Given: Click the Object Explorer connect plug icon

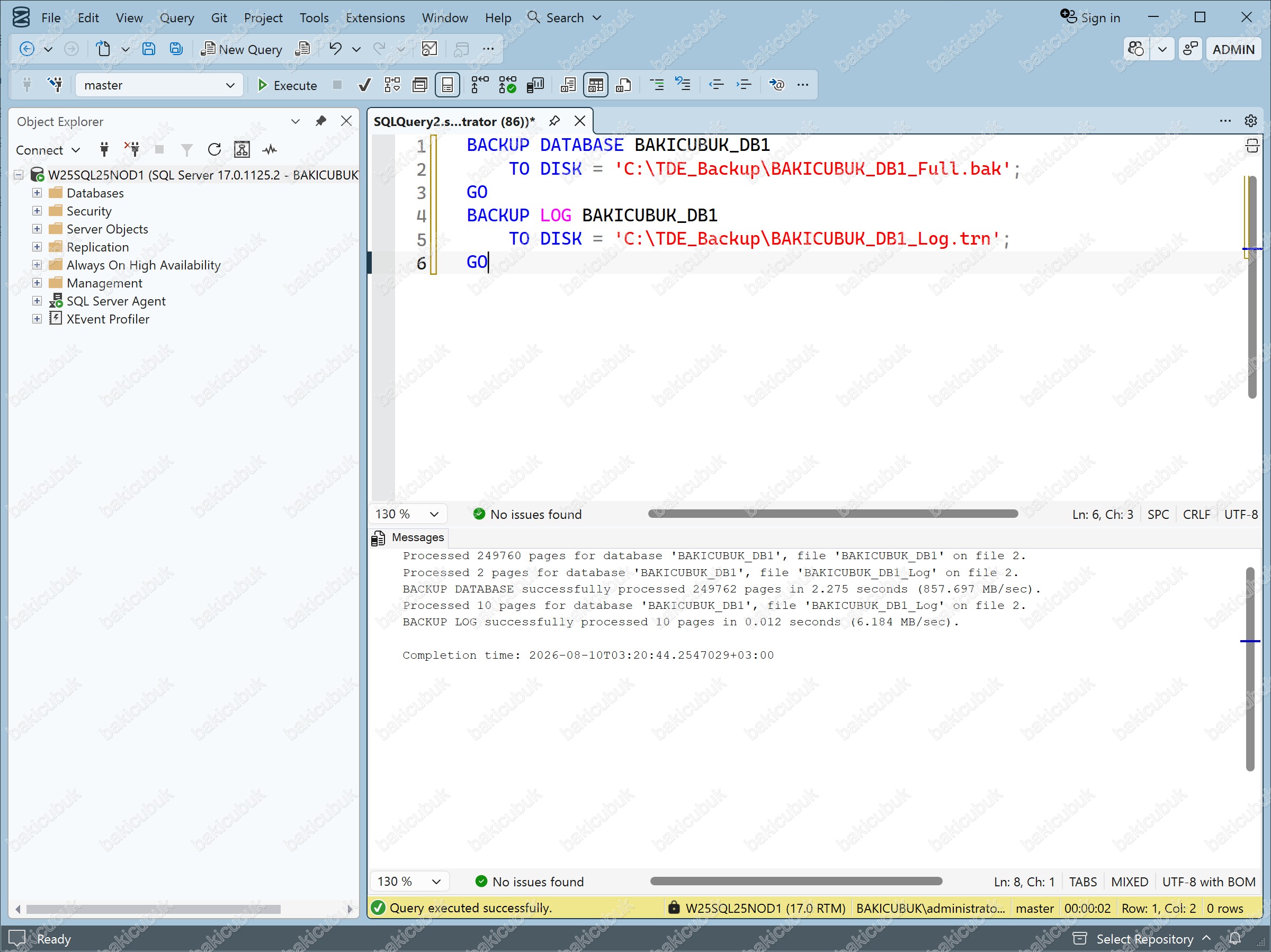Looking at the screenshot, I should click(x=104, y=150).
